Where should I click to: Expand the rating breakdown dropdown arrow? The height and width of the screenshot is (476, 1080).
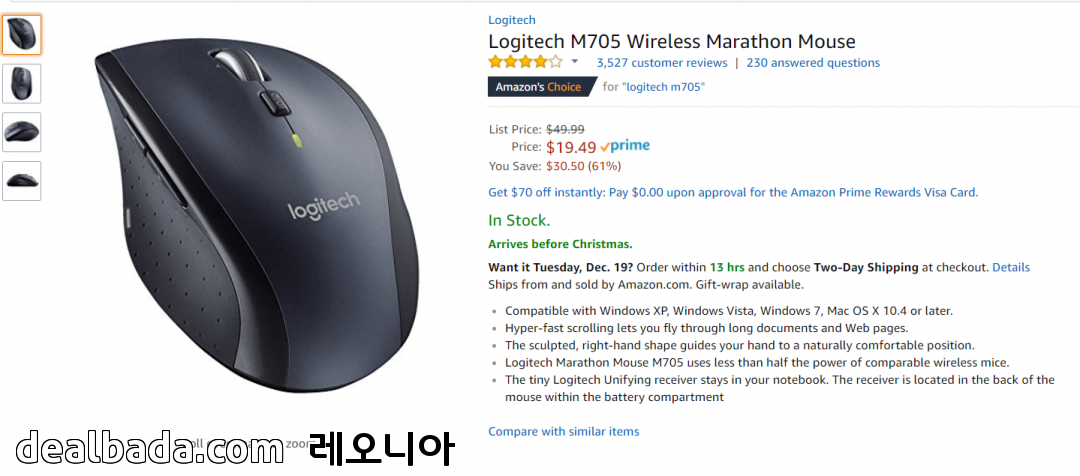click(x=575, y=62)
